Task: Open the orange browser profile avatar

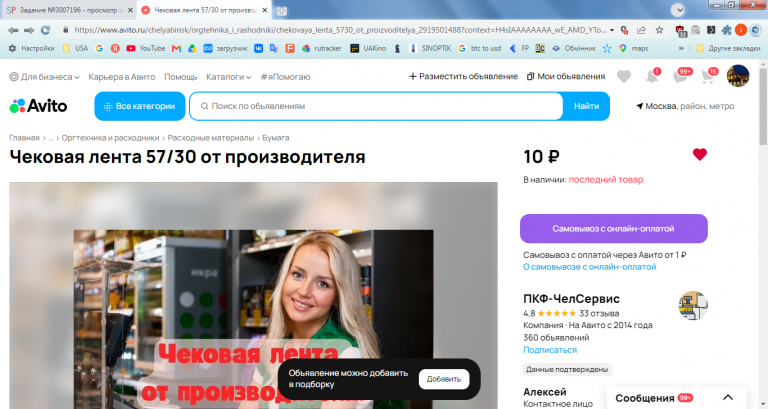Action: [741, 30]
